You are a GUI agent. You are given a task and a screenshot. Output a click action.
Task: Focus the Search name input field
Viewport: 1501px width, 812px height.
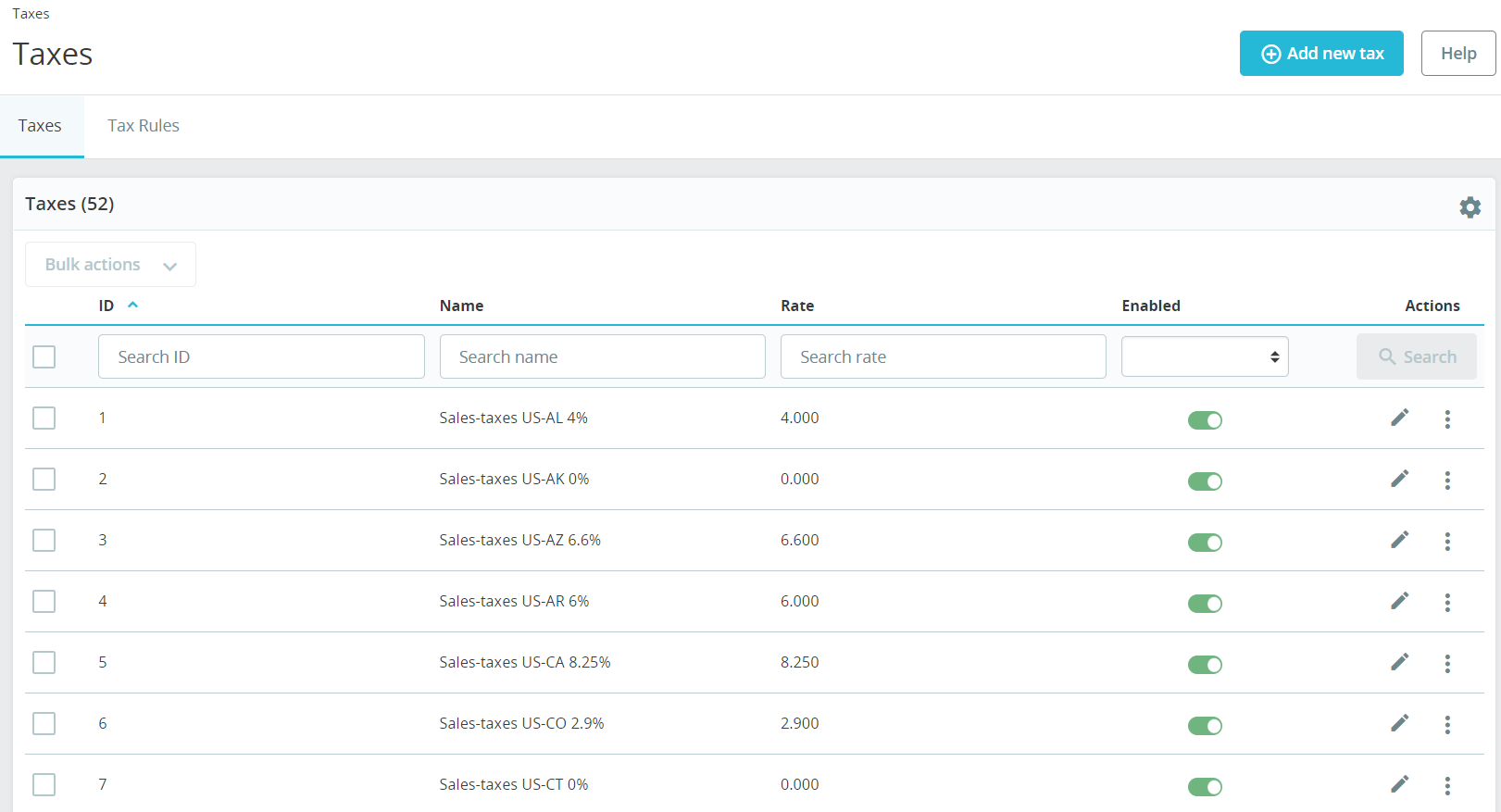pyautogui.click(x=602, y=356)
